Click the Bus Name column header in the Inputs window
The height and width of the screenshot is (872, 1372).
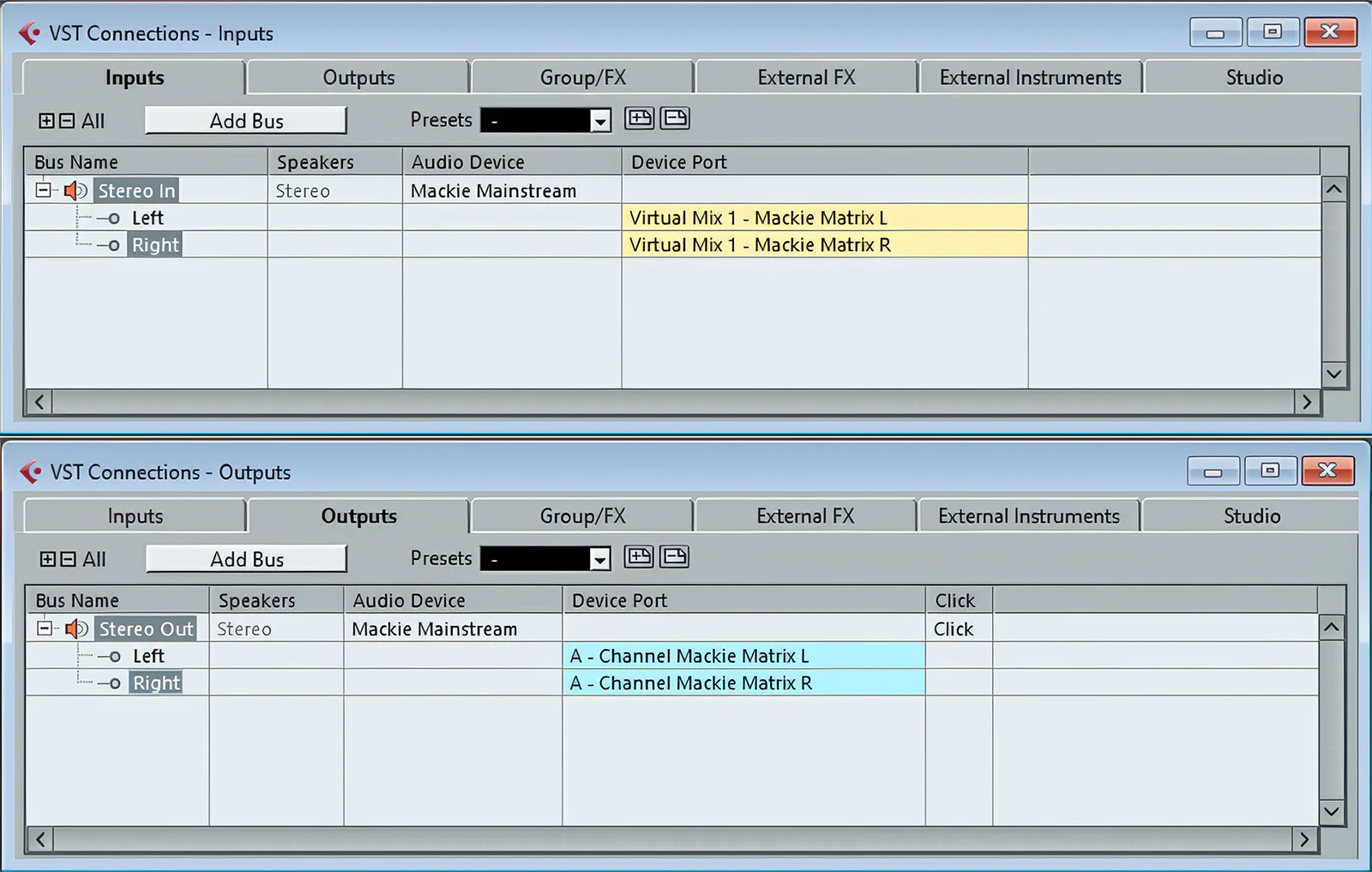[x=147, y=162]
